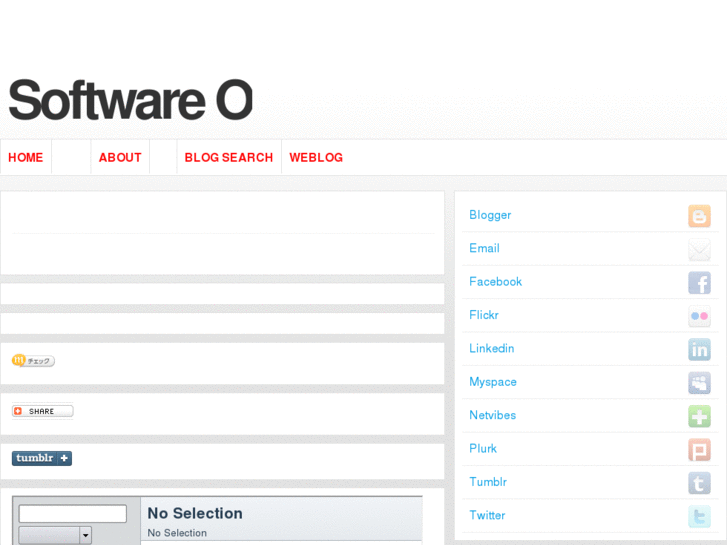Open the dropdown below the text field
This screenshot has height=545, width=727.
56,535
